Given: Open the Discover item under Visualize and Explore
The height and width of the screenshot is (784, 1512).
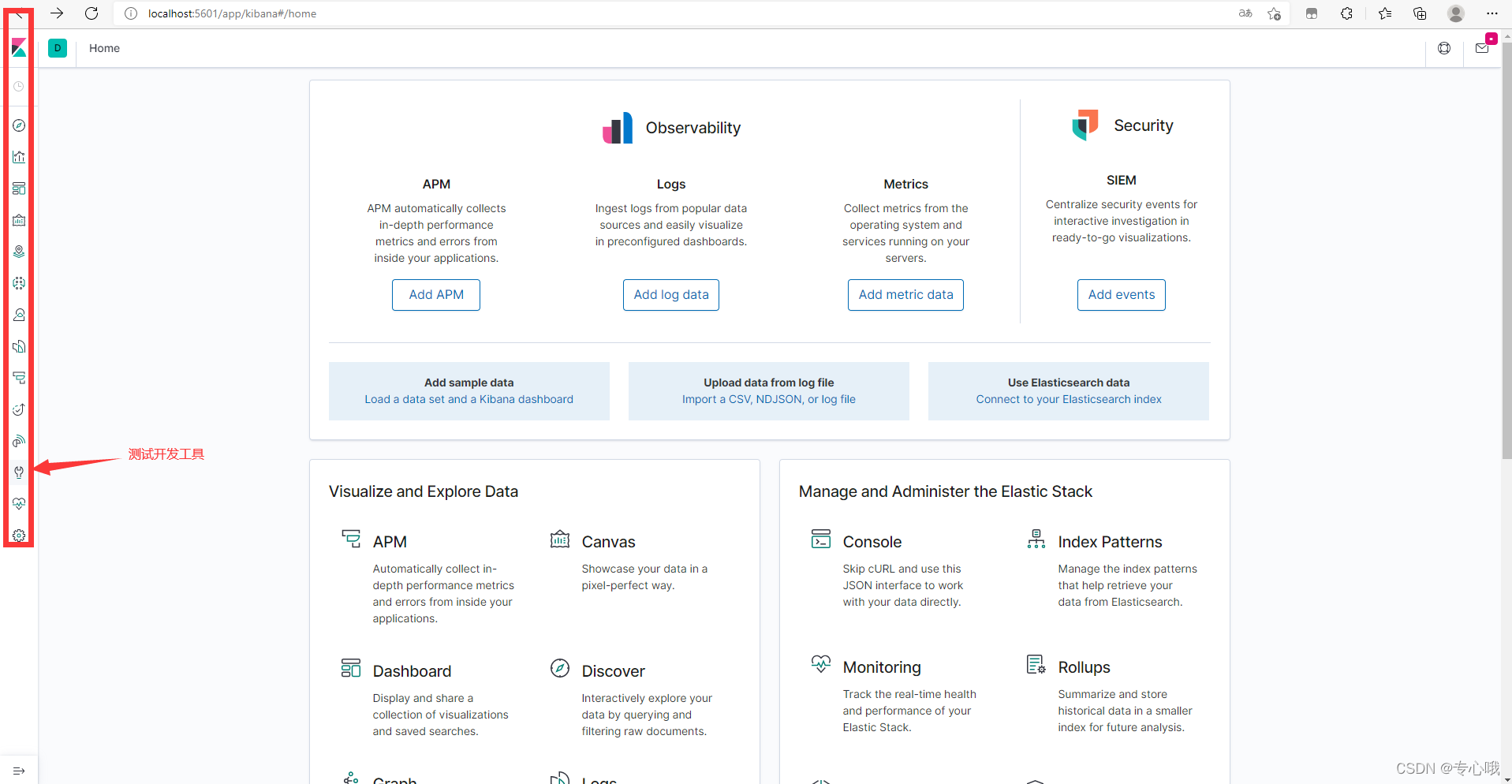Looking at the screenshot, I should 613,671.
